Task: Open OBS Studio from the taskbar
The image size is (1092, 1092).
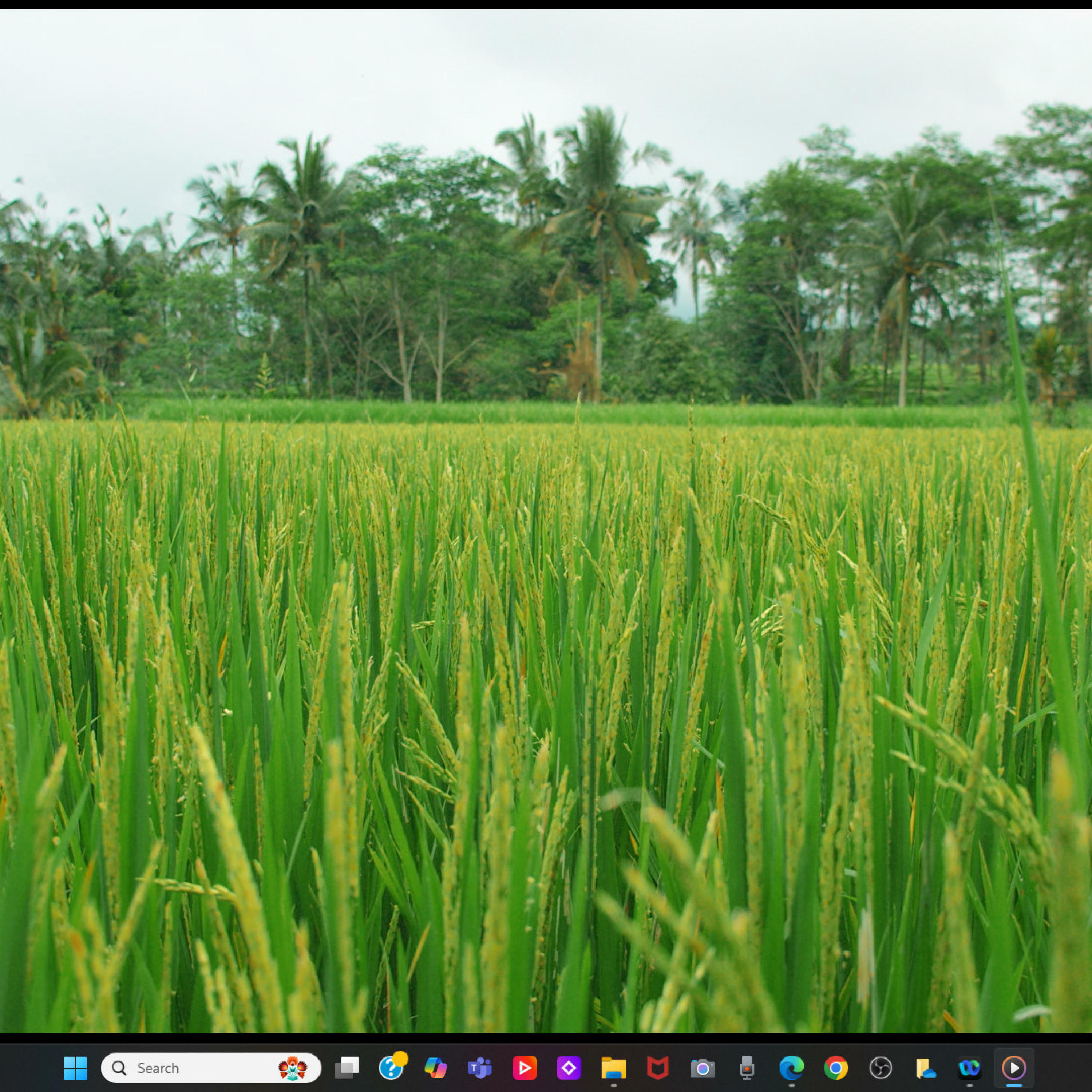Action: pyautogui.click(x=880, y=1068)
